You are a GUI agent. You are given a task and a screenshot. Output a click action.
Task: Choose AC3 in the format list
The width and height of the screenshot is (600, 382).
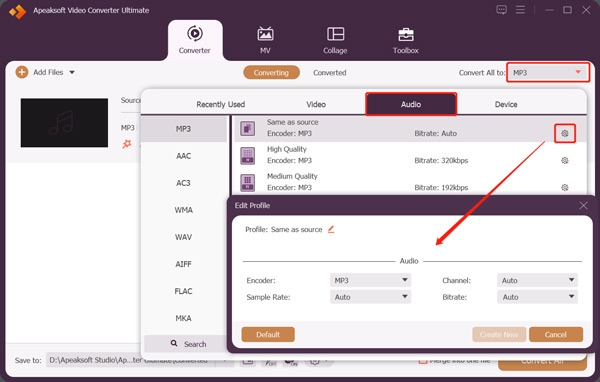coord(184,183)
